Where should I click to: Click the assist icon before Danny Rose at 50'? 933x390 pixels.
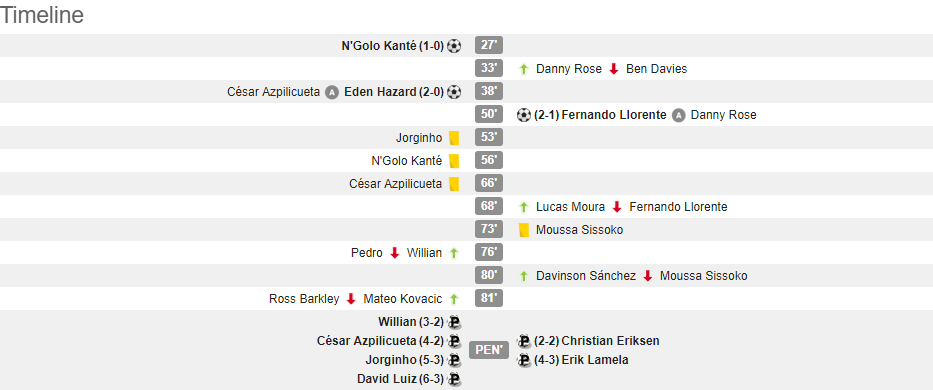[678, 116]
